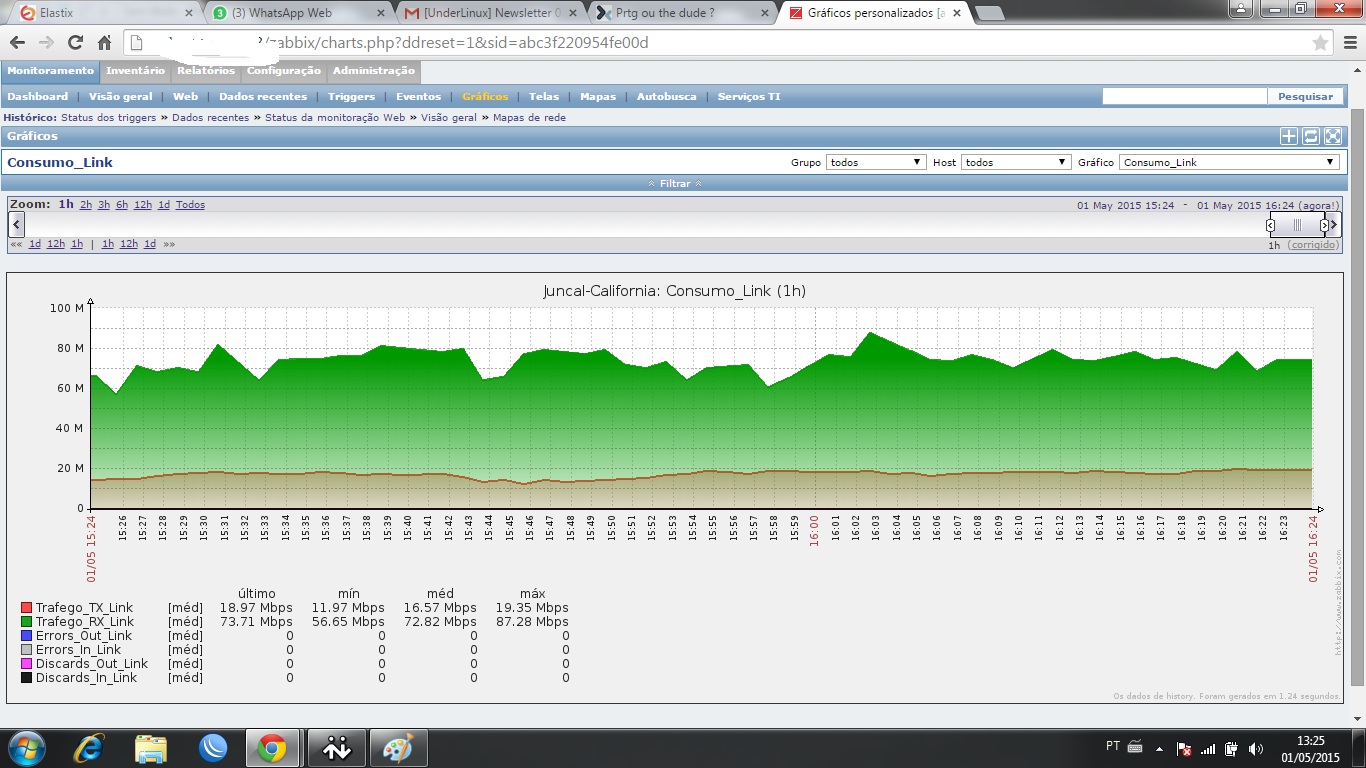Open 'Status da monitoração Web' history link
Viewport: 1366px width, 768px height.
click(335, 118)
